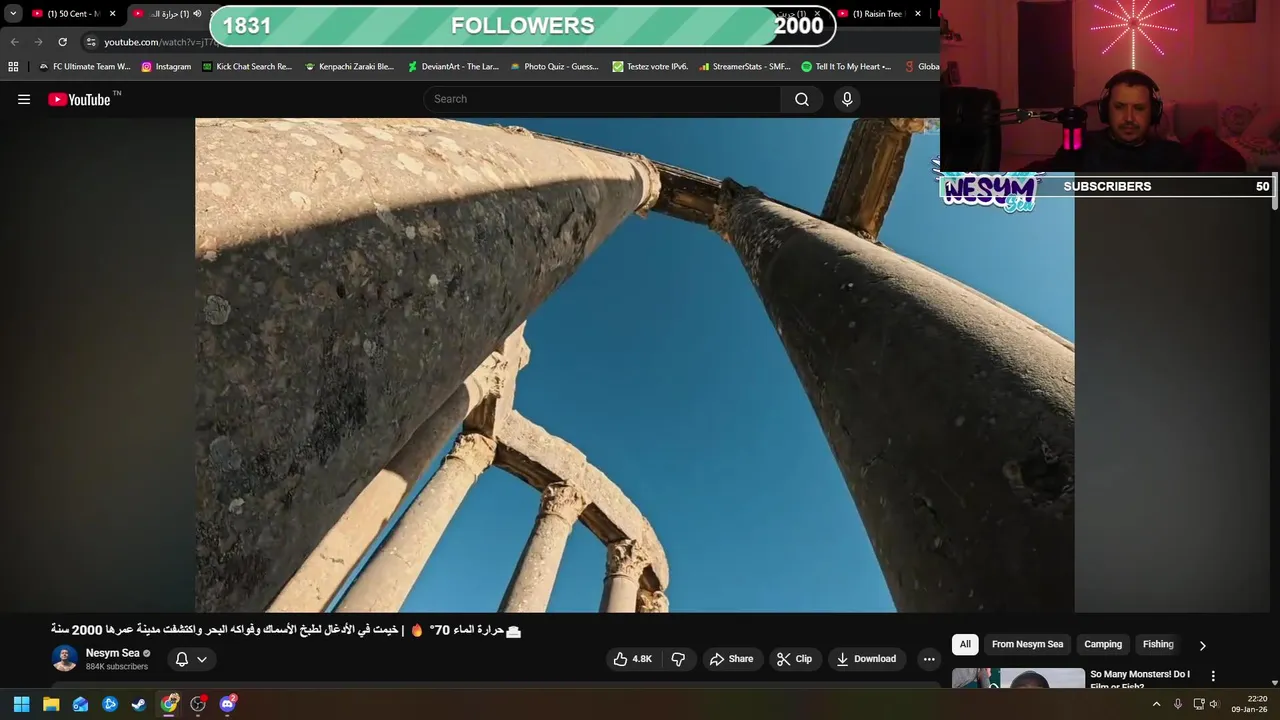Open Chrome from the taskbar
1280x720 pixels.
click(x=169, y=704)
